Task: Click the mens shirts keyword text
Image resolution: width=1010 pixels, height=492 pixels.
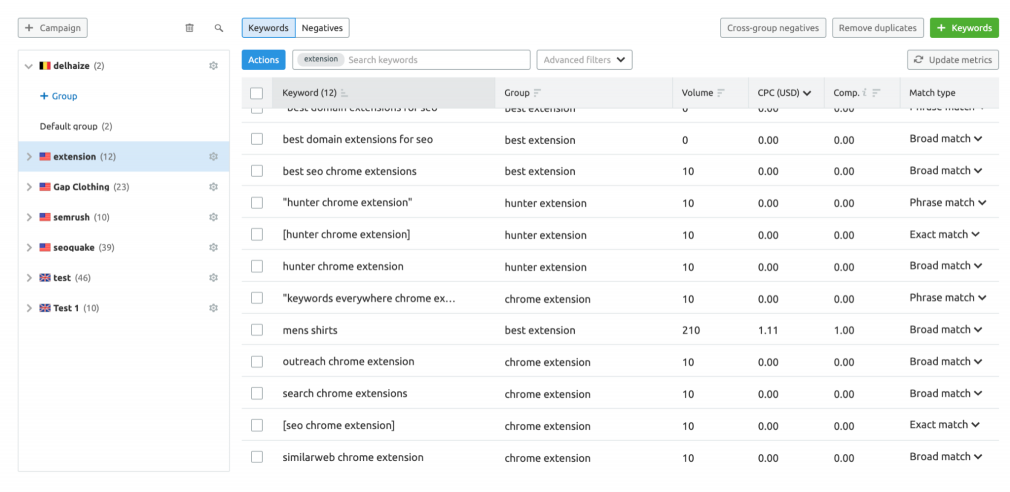Action: (x=310, y=330)
